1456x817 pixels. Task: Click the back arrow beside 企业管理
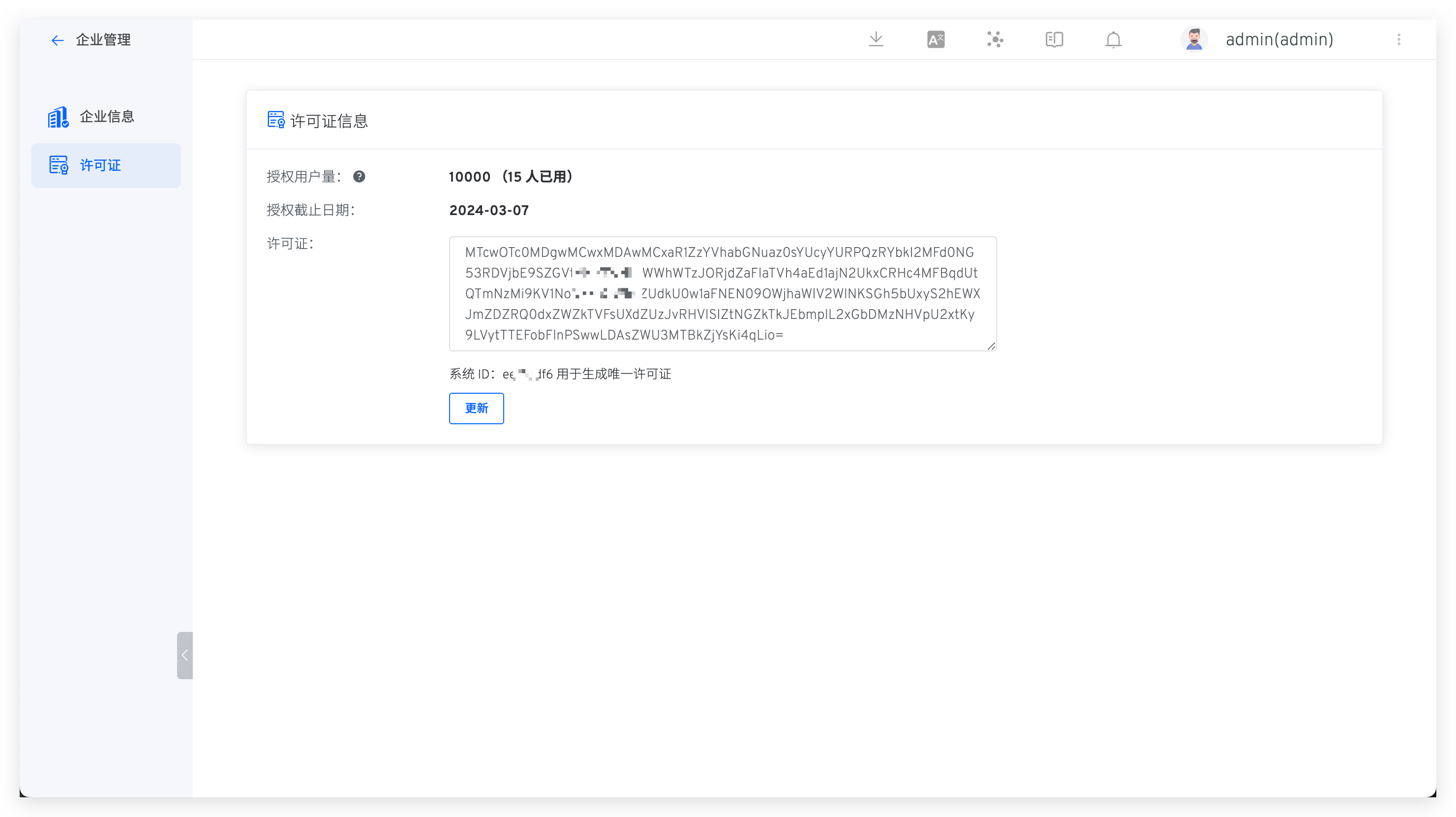(x=57, y=40)
